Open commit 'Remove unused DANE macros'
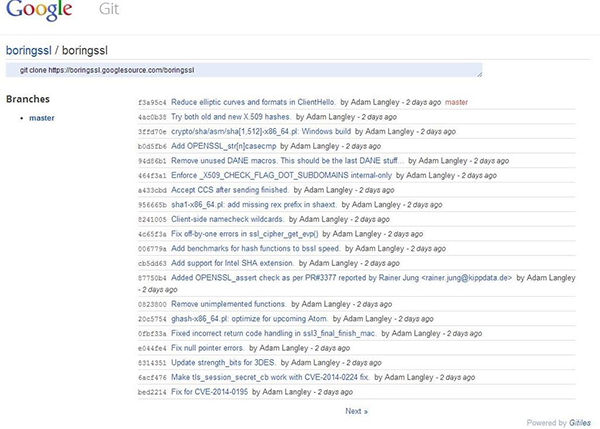The width and height of the screenshot is (600, 429). click(x=287, y=160)
